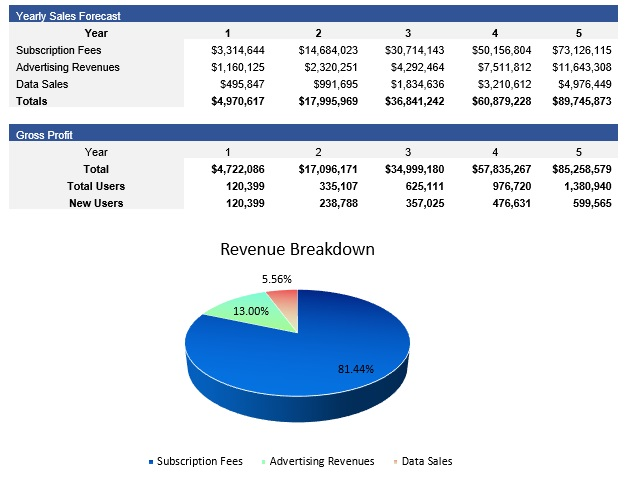Click Total Users value 335,107
630x478 pixels.
tap(338, 186)
